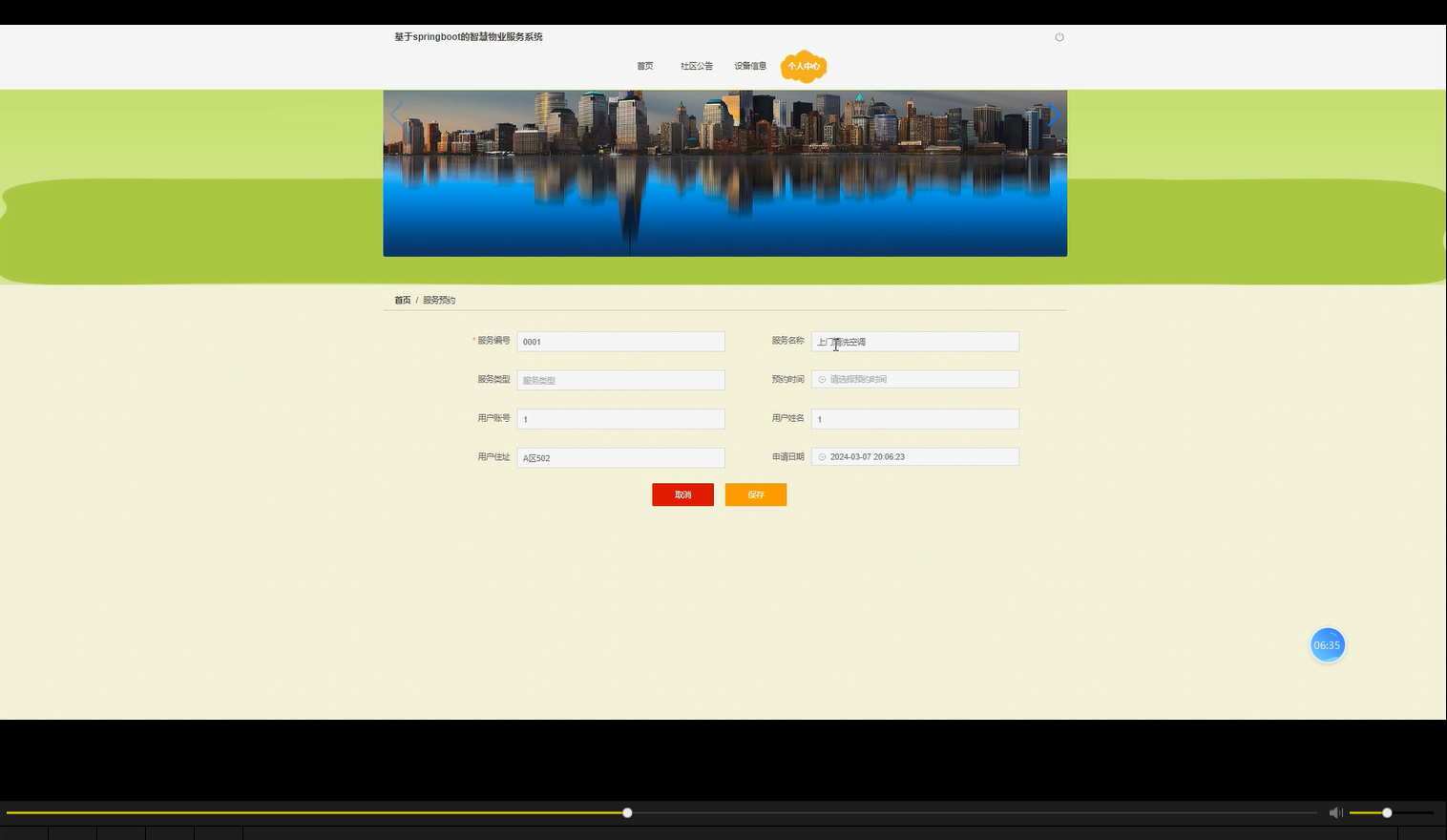Open the 社区公告 menu item
The height and width of the screenshot is (840, 1447).
pyautogui.click(x=695, y=66)
